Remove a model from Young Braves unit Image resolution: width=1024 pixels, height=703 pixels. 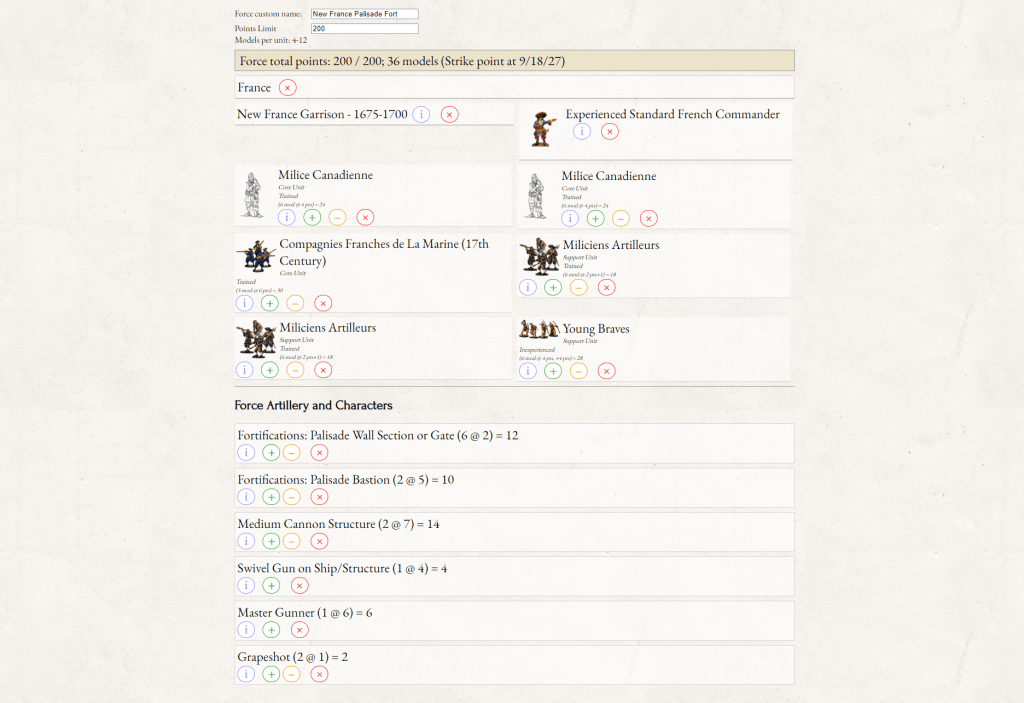(x=579, y=371)
